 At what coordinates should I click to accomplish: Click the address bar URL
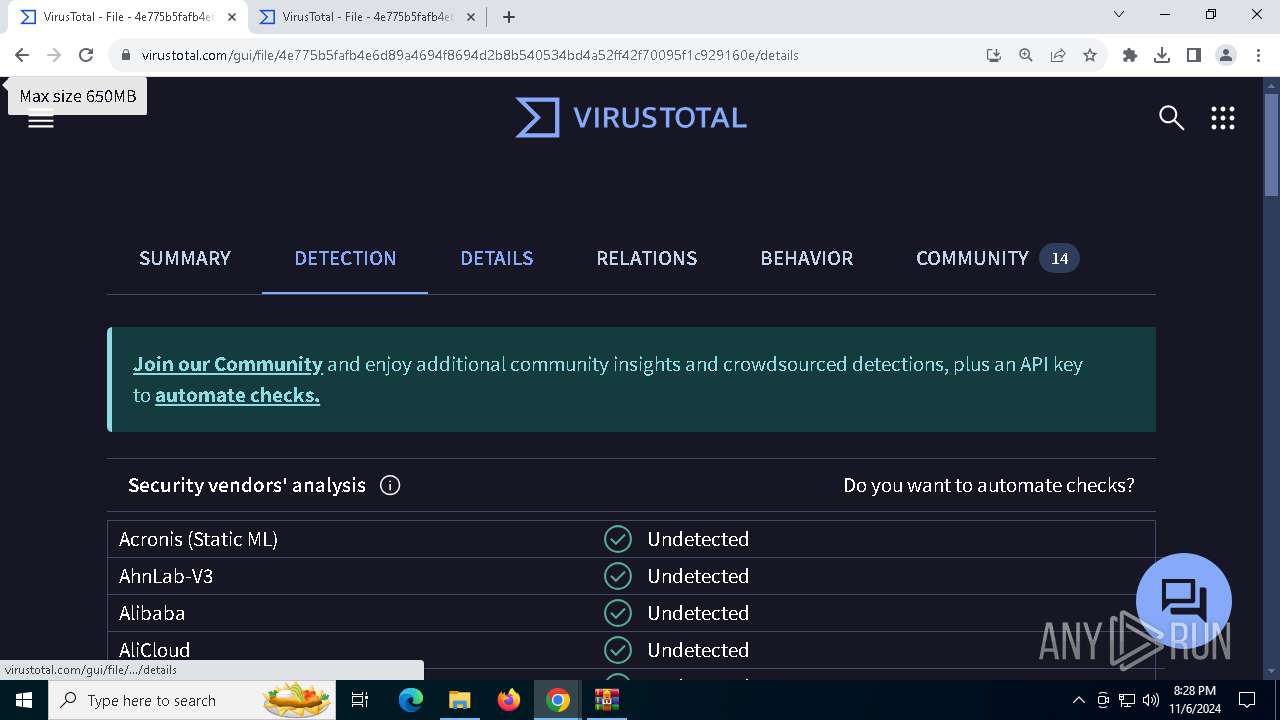tap(470, 55)
